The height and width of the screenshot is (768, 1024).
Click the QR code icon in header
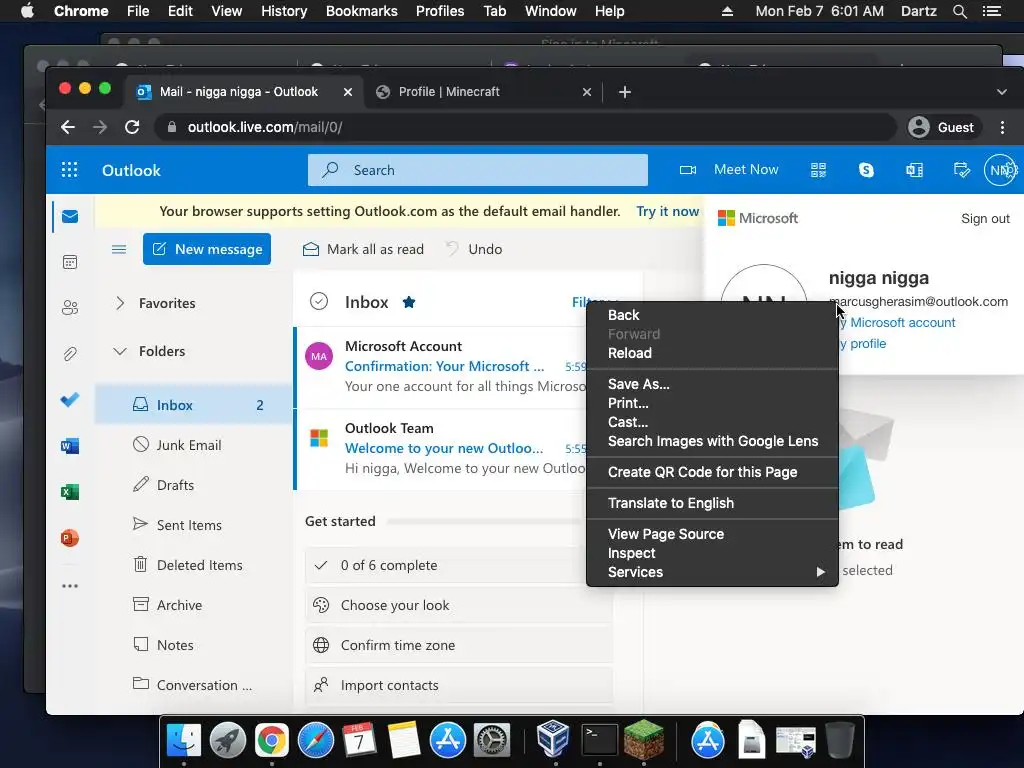(818, 170)
